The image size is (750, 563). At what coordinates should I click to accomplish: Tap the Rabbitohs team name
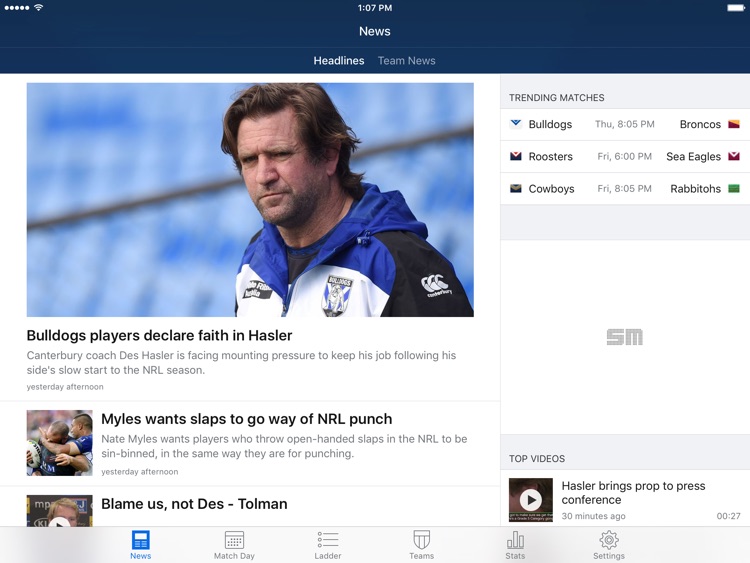[x=695, y=188]
